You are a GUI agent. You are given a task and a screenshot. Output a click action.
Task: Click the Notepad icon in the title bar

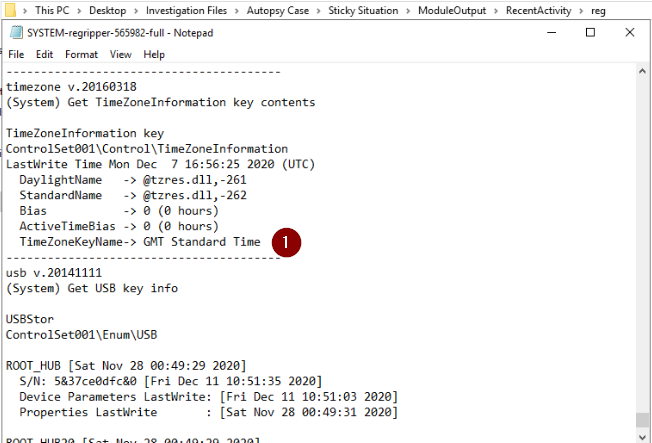[x=15, y=33]
